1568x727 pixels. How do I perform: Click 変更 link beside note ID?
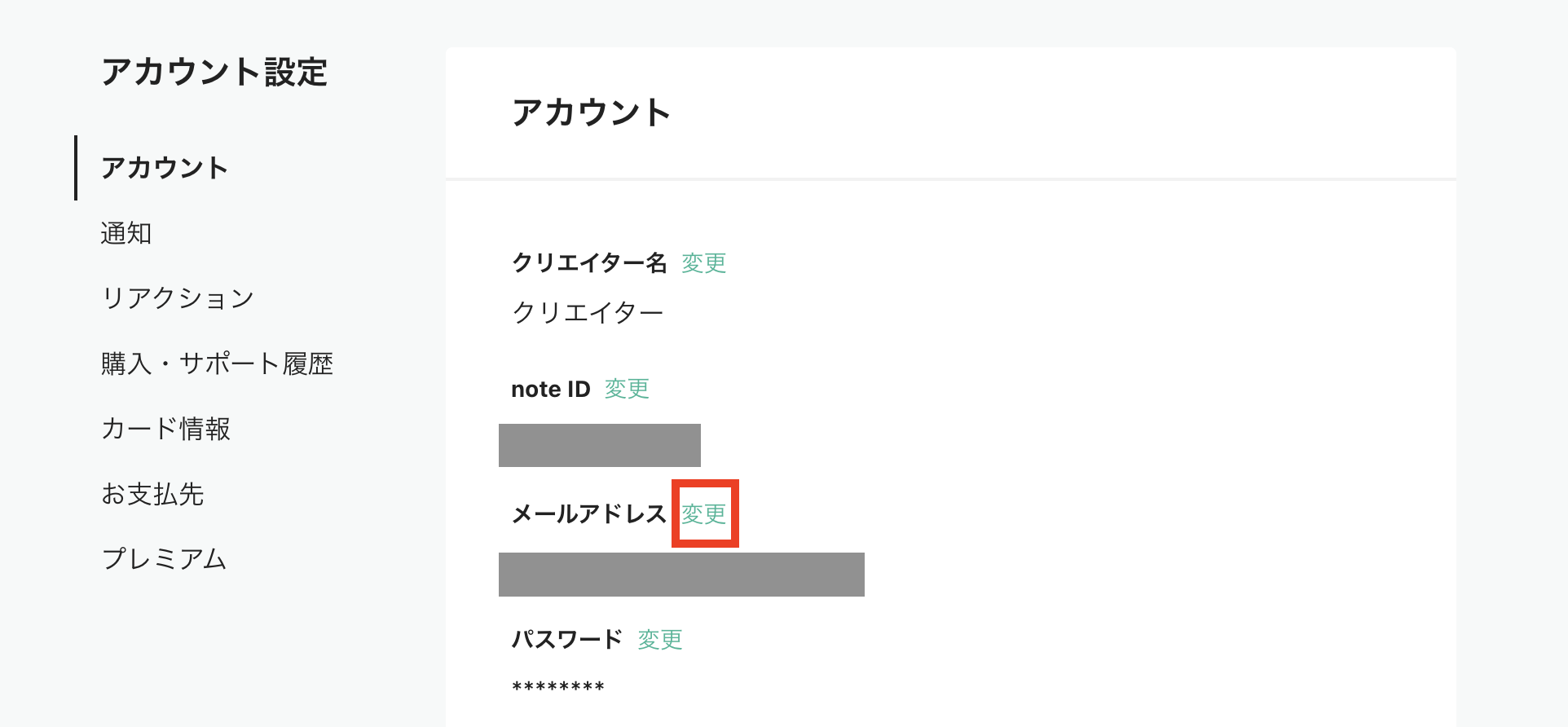pyautogui.click(x=627, y=389)
